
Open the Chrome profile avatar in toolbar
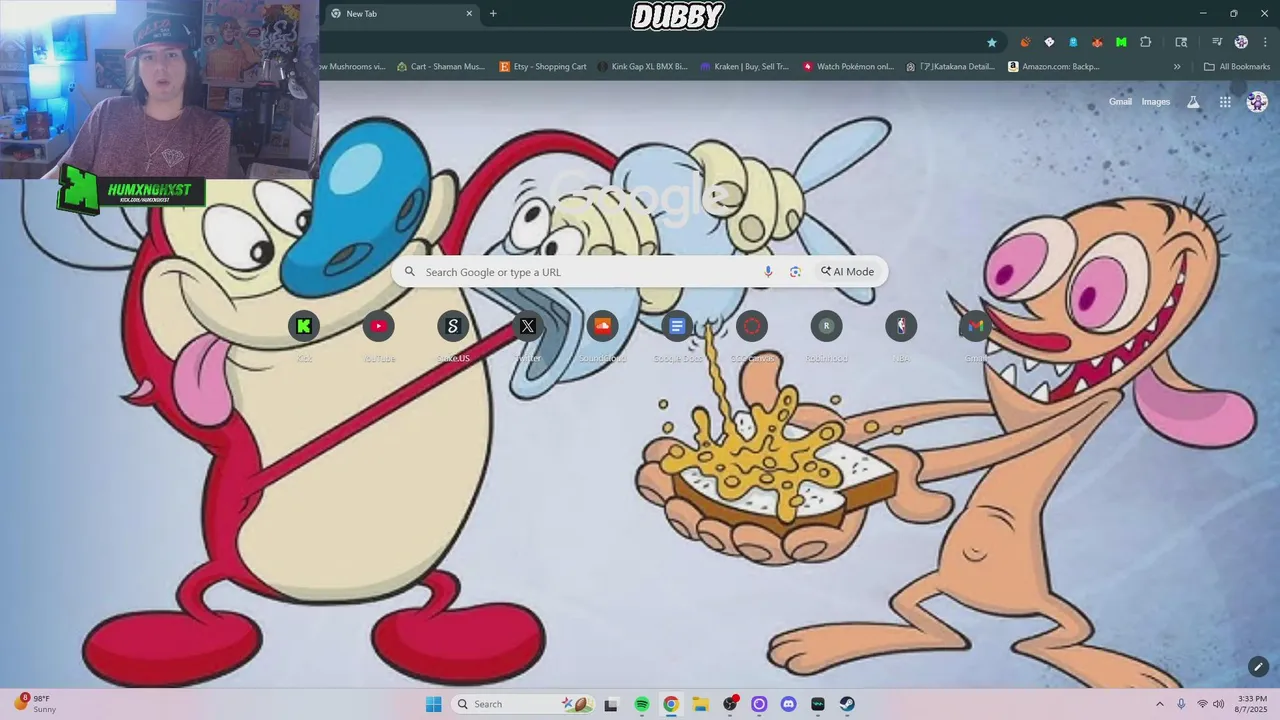[1241, 42]
